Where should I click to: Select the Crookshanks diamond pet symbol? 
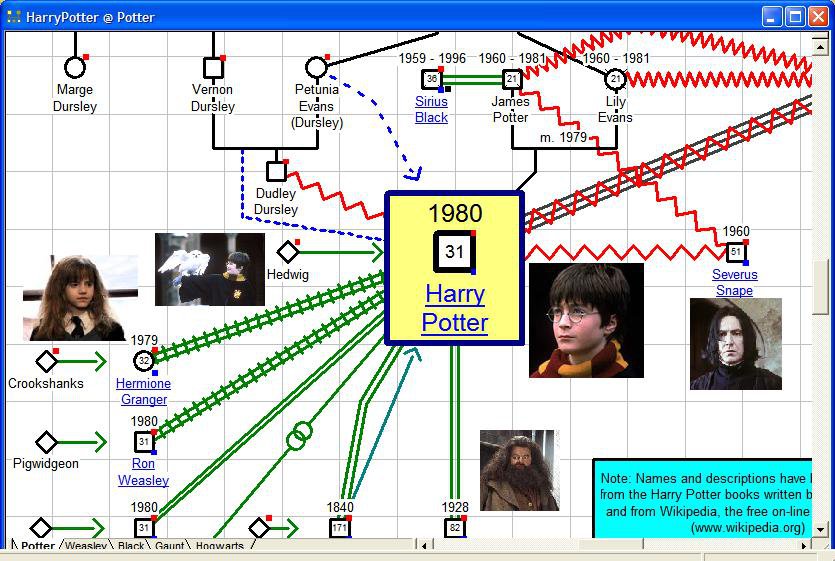click(x=46, y=361)
